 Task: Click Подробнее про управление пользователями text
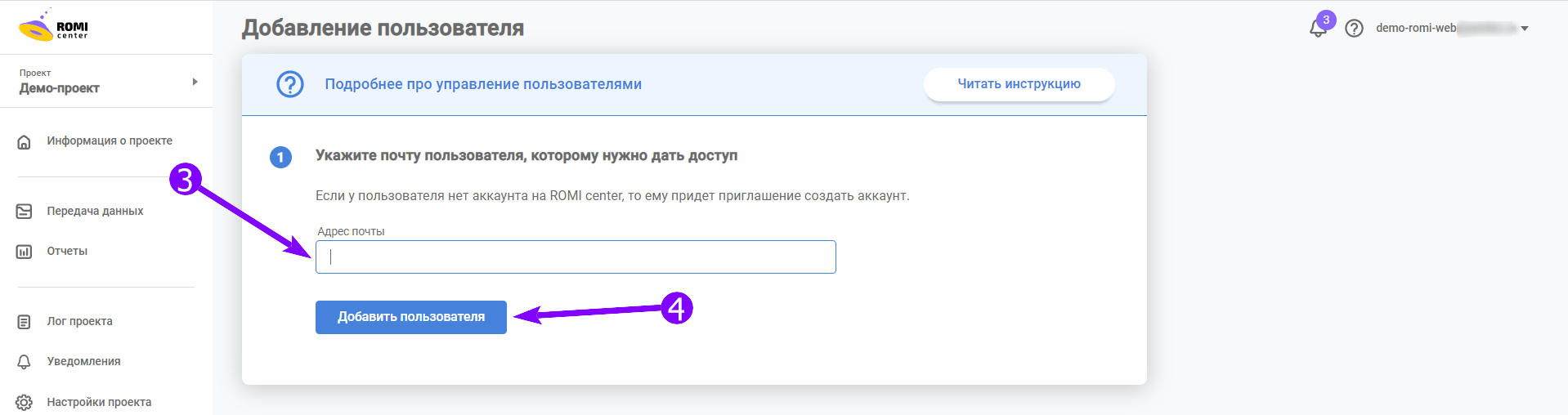483,84
